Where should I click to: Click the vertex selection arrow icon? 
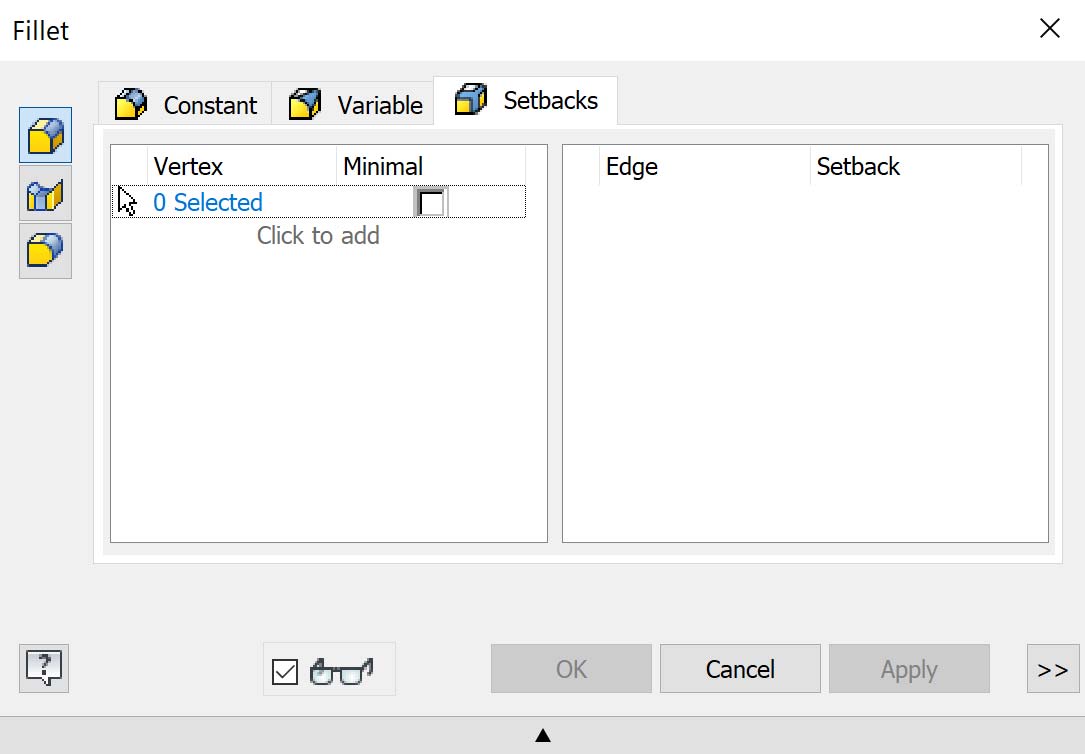click(x=127, y=202)
